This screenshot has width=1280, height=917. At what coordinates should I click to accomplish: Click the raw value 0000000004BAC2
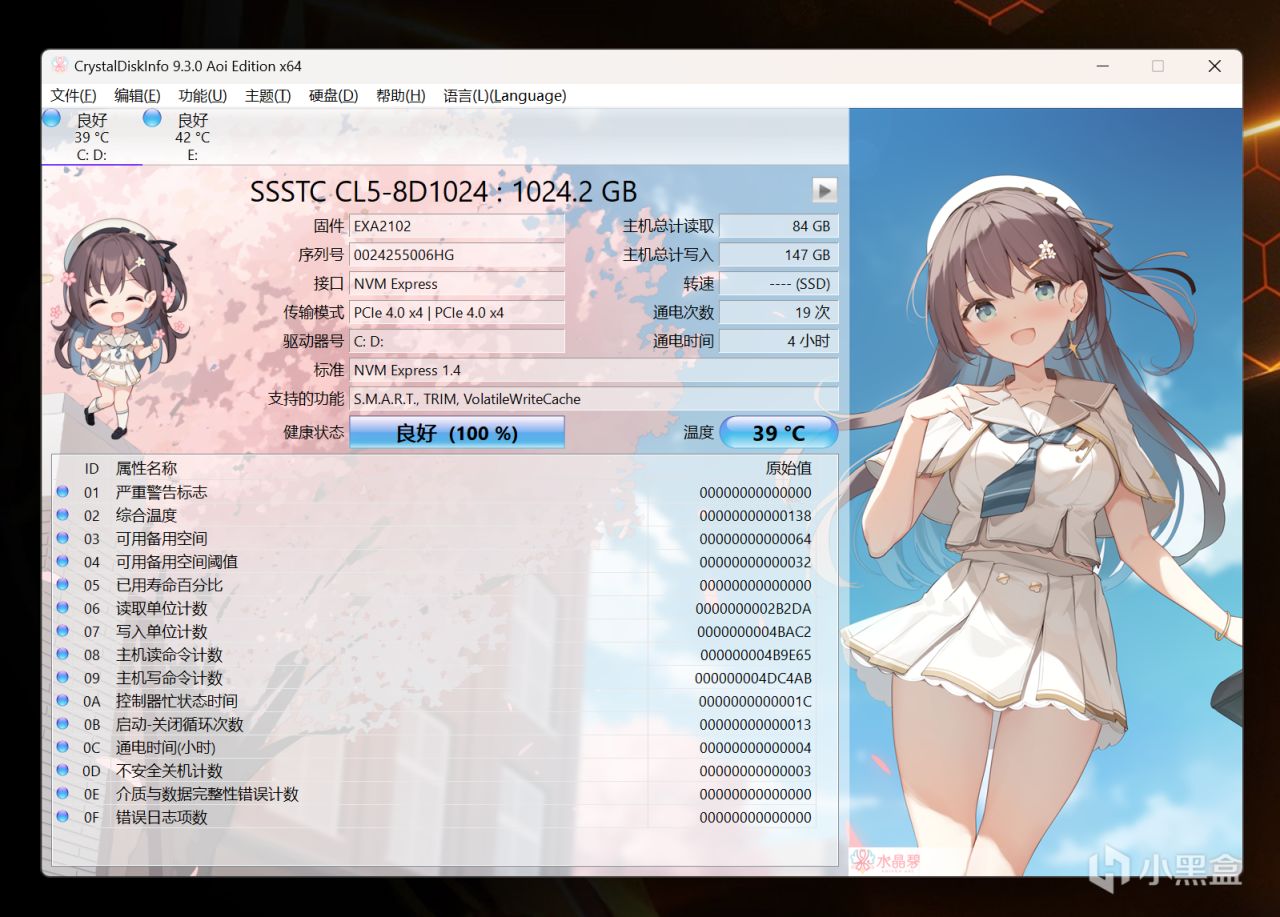click(x=754, y=631)
